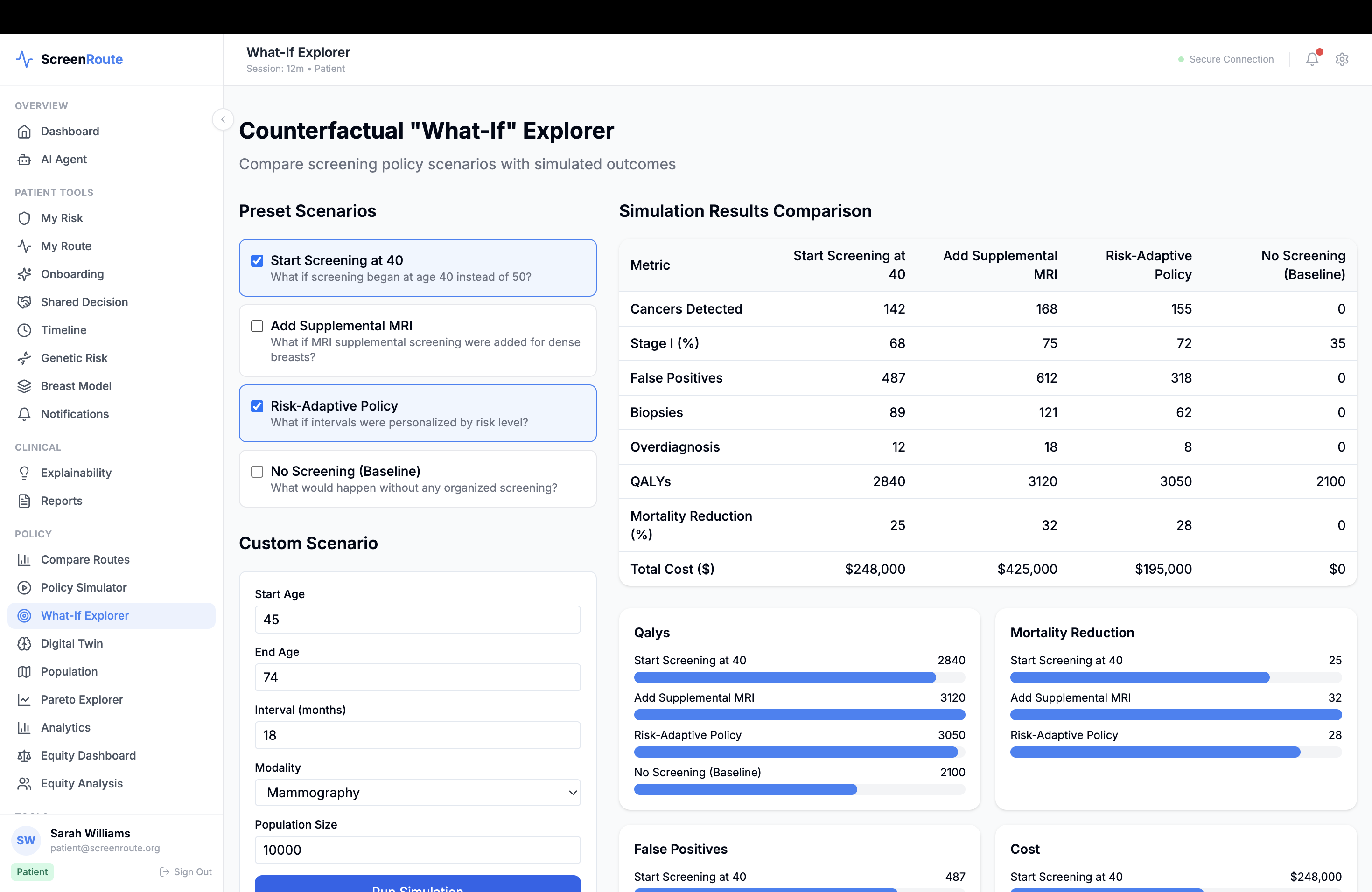The width and height of the screenshot is (1372, 892).
Task: Open the Policy Simulator page
Action: (x=84, y=587)
